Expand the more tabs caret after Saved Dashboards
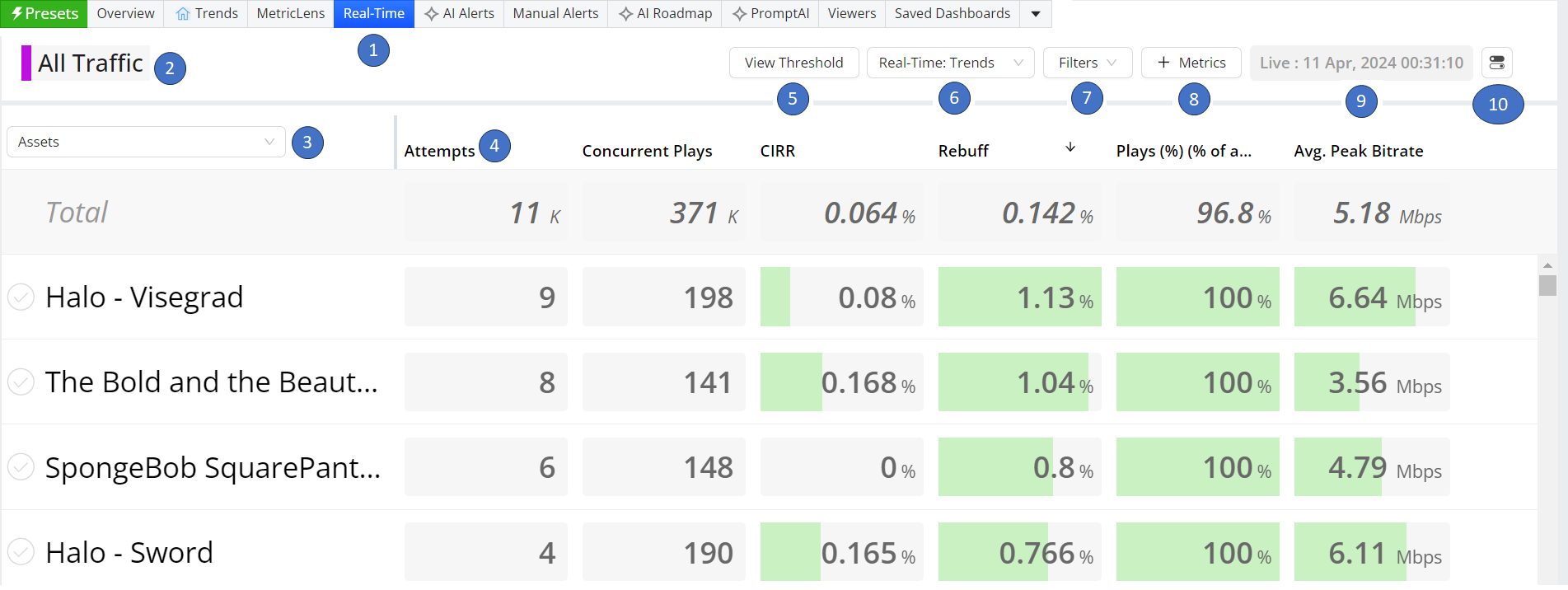1568x590 pixels. tap(1036, 14)
